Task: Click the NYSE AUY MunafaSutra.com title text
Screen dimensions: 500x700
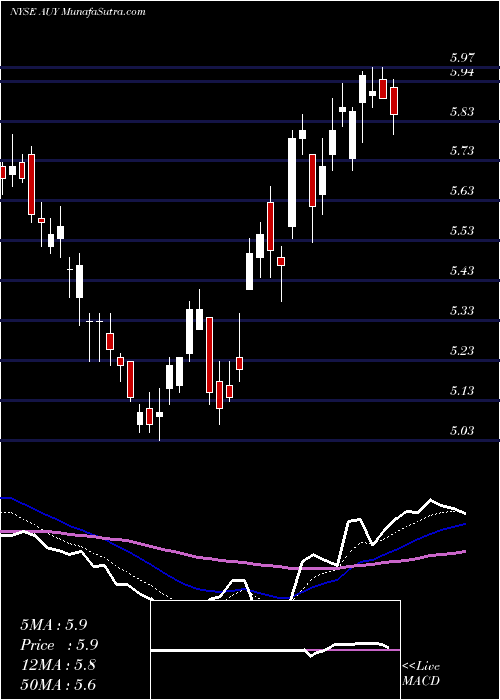Action: click(x=78, y=12)
